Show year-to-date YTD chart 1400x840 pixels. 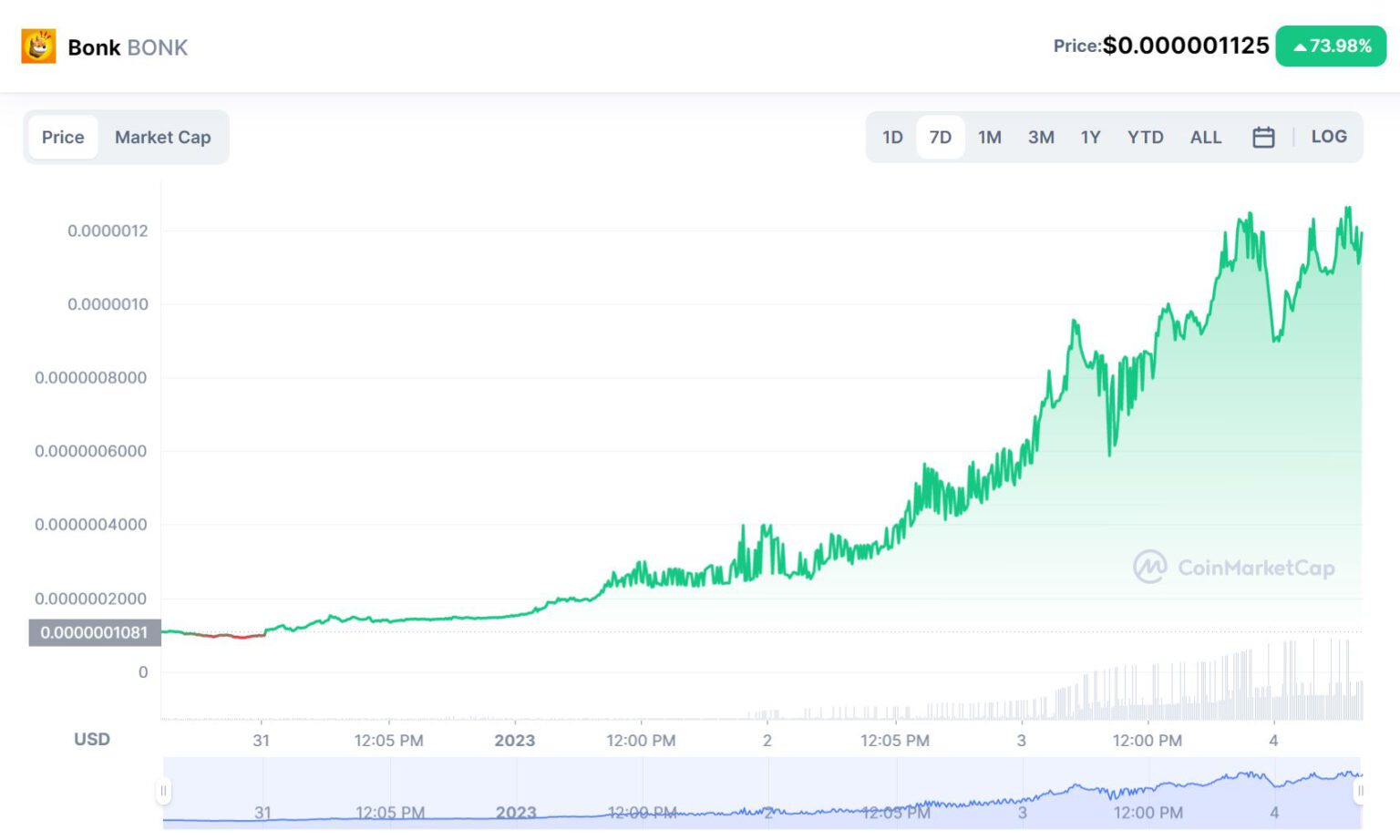tap(1145, 138)
